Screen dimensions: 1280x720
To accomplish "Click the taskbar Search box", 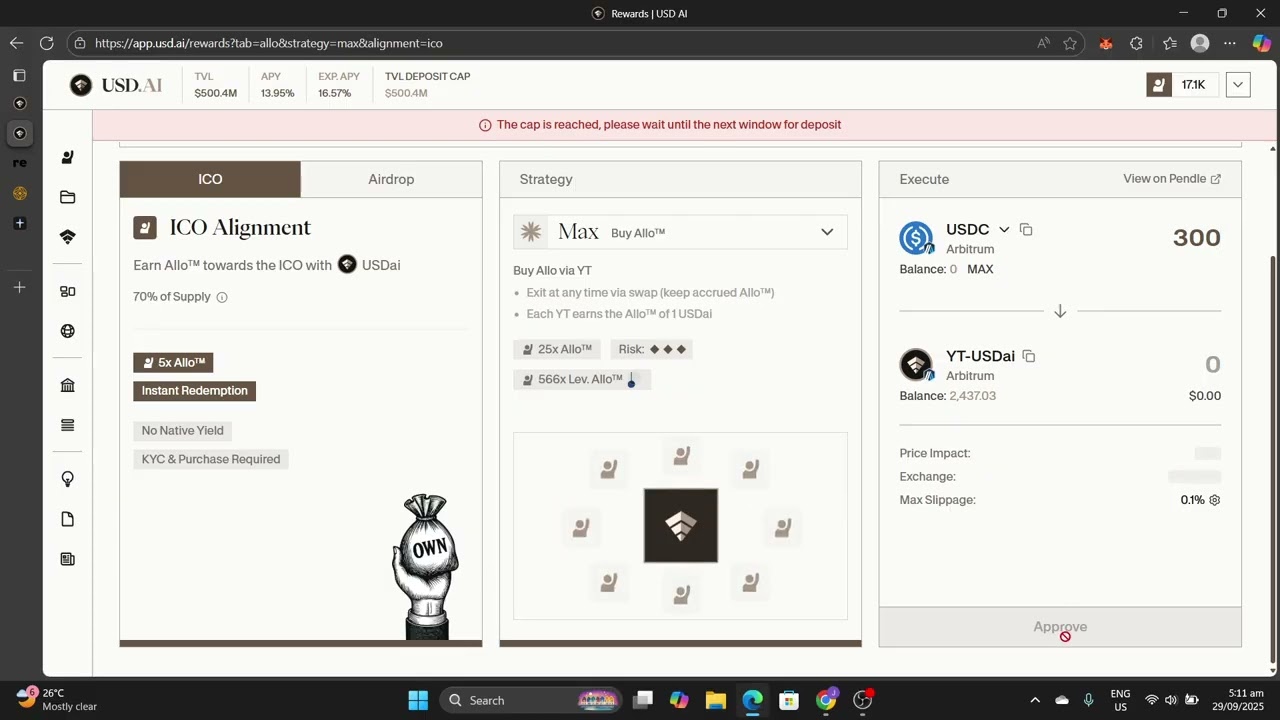I will point(530,700).
